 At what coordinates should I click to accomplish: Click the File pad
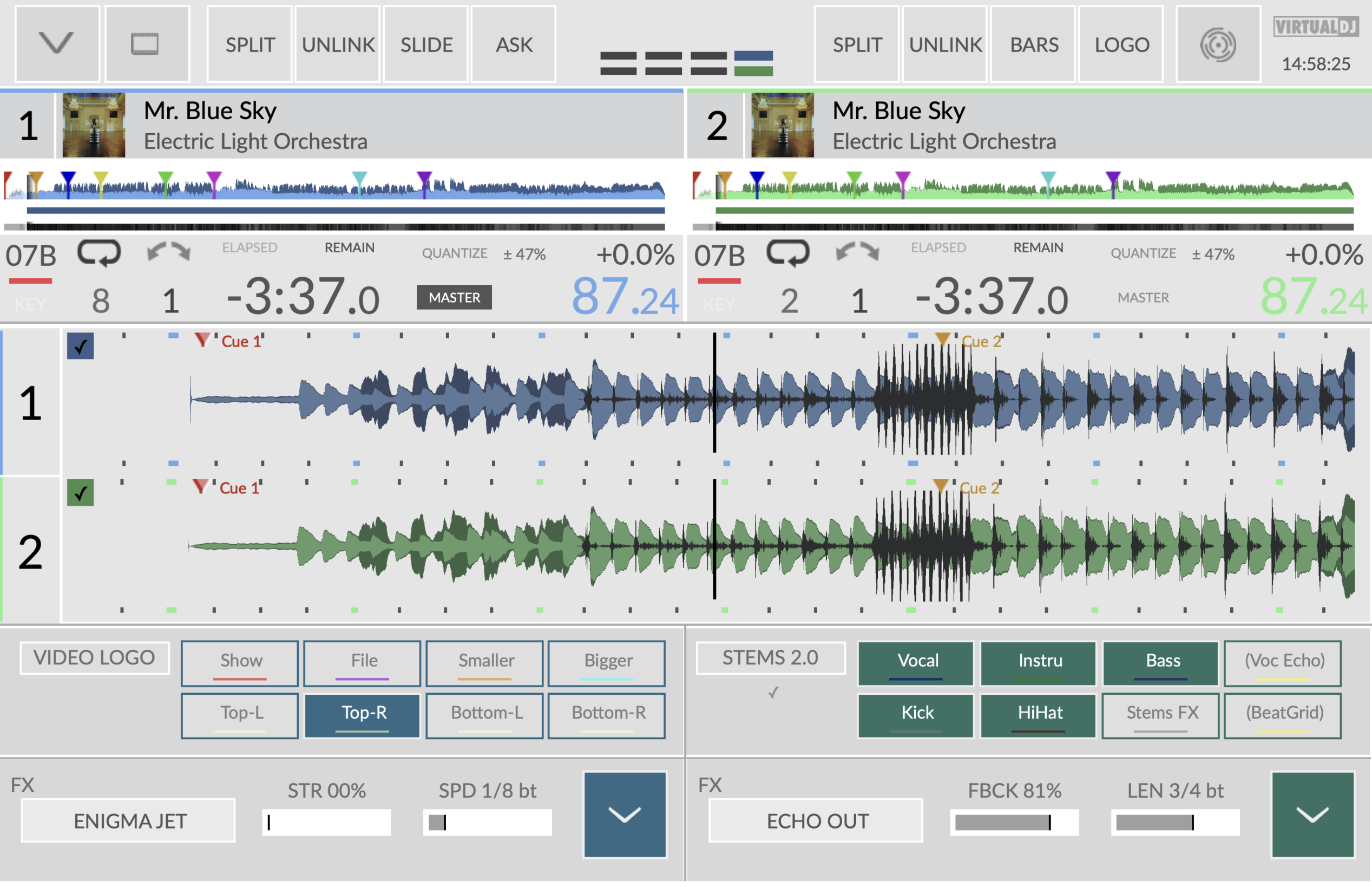click(x=363, y=663)
